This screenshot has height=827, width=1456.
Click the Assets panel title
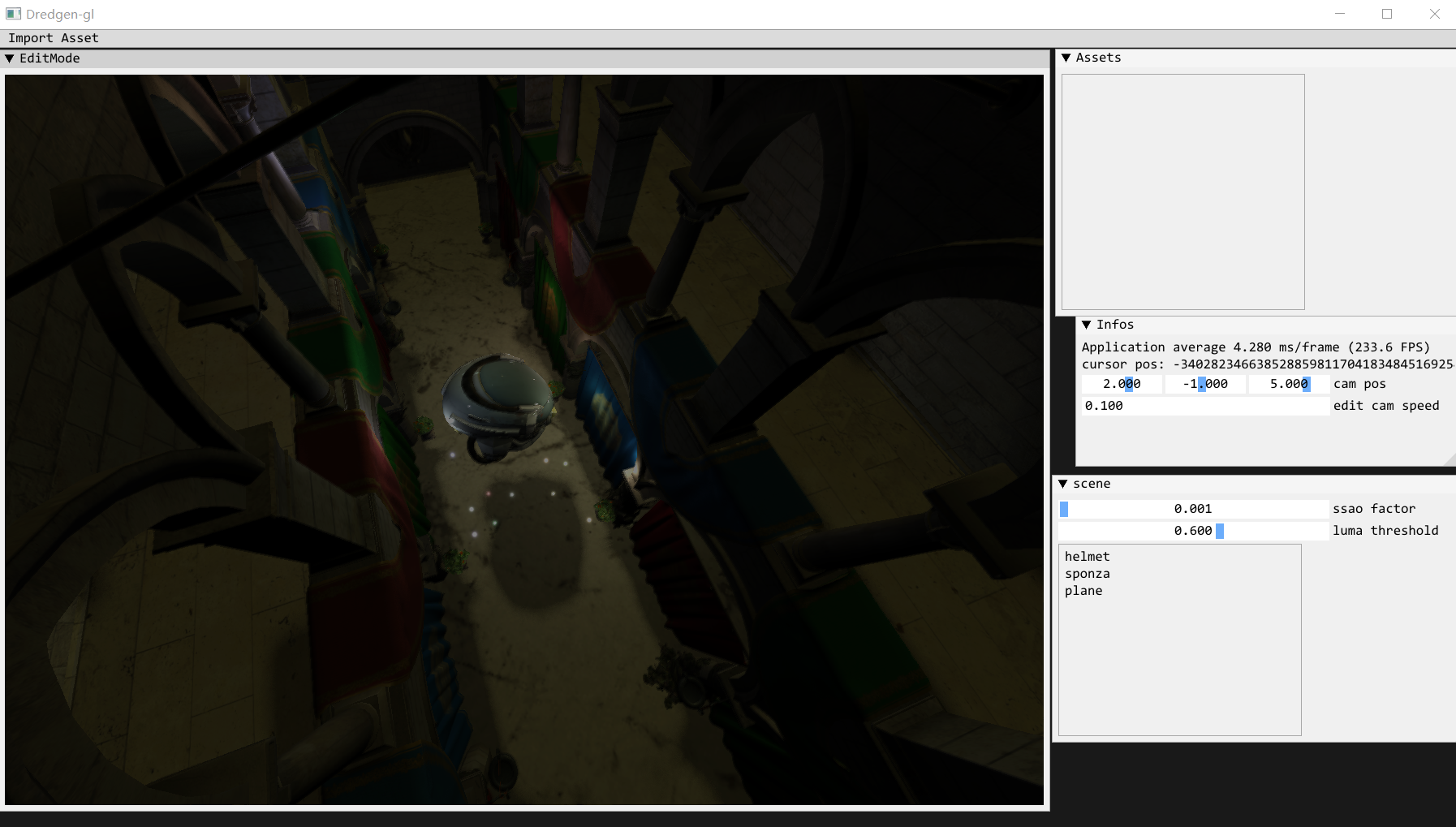[x=1098, y=58]
